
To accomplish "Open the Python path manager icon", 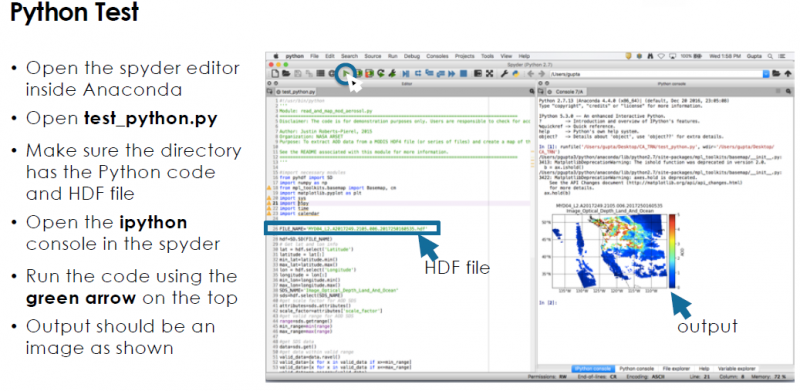I will pyautogui.click(x=516, y=74).
